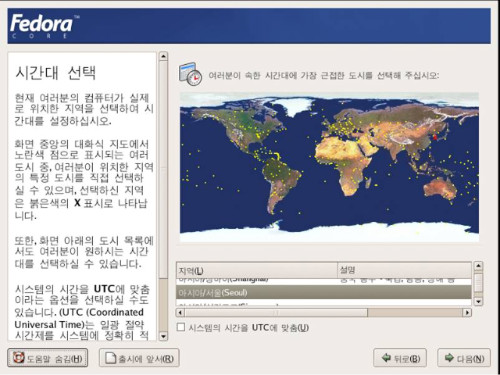Open the 출시에 앞서(R) release notes button
Screen dimensions: 500x375
coord(139,358)
